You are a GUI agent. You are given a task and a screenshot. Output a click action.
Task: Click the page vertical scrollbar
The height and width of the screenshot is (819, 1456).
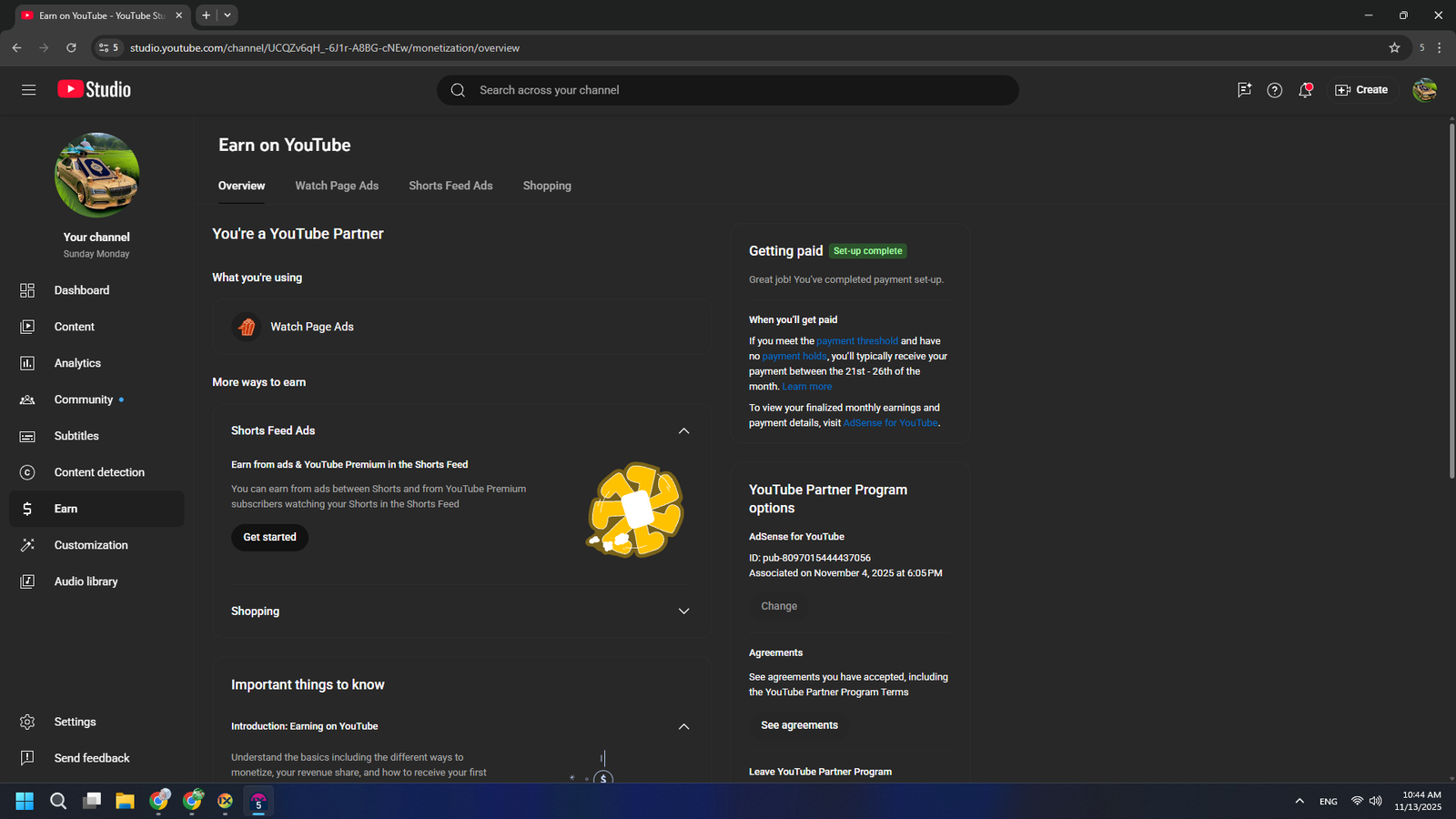coord(1451,300)
